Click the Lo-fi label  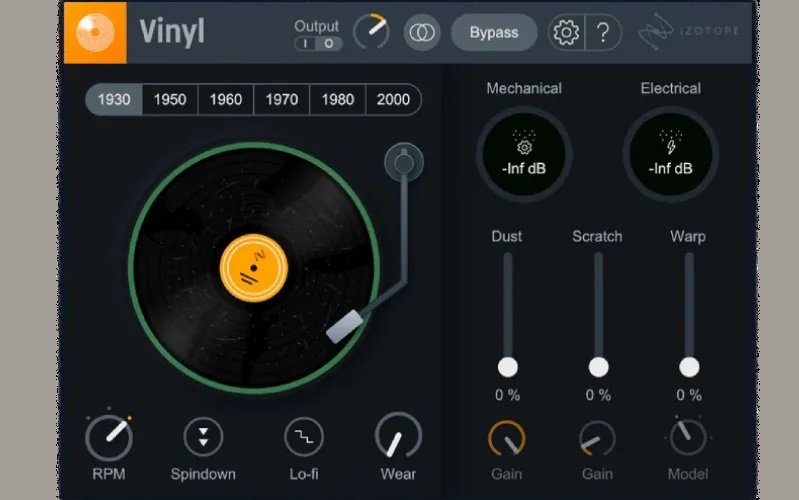[x=304, y=475]
